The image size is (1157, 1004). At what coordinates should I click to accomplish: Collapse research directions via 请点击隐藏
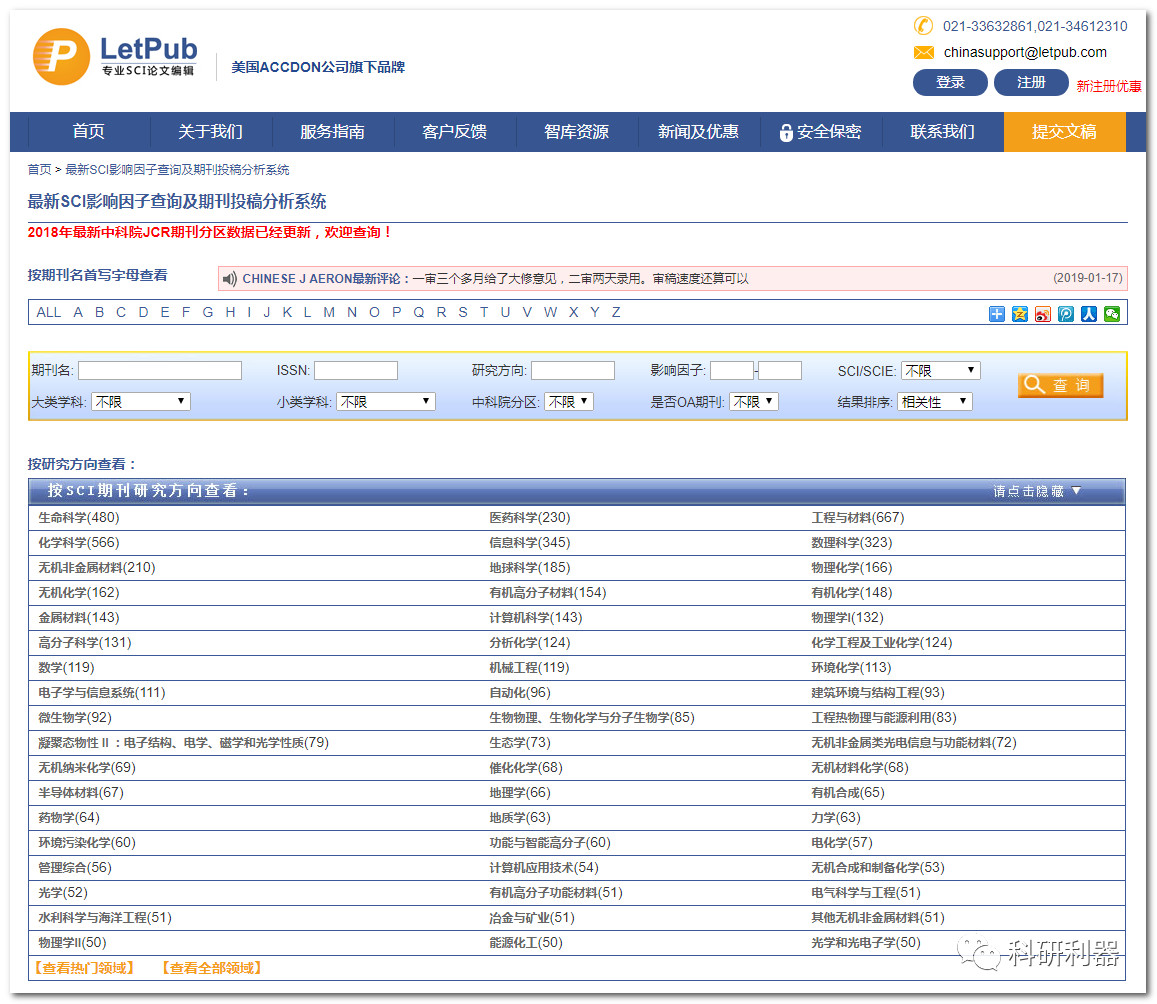click(1036, 491)
